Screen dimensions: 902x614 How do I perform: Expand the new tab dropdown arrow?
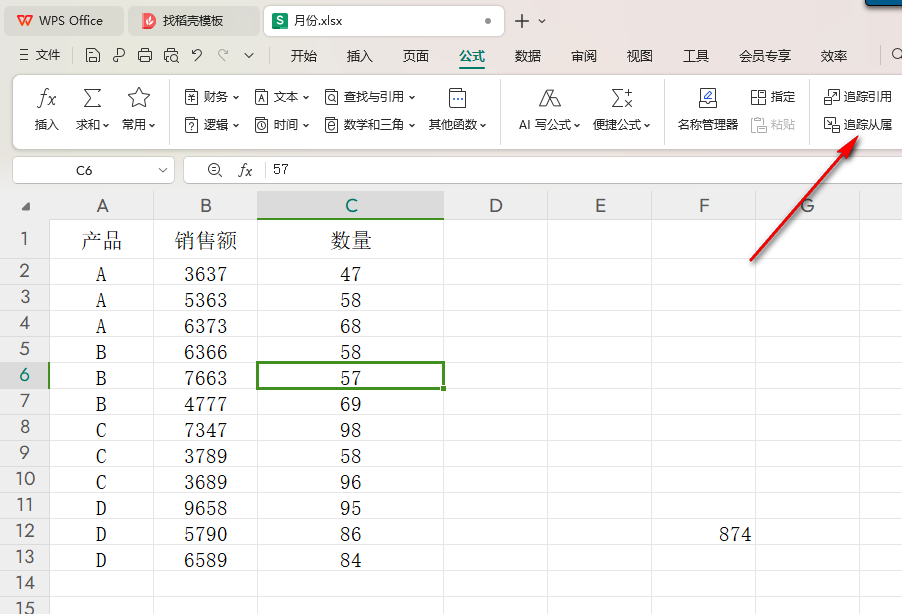tap(542, 21)
